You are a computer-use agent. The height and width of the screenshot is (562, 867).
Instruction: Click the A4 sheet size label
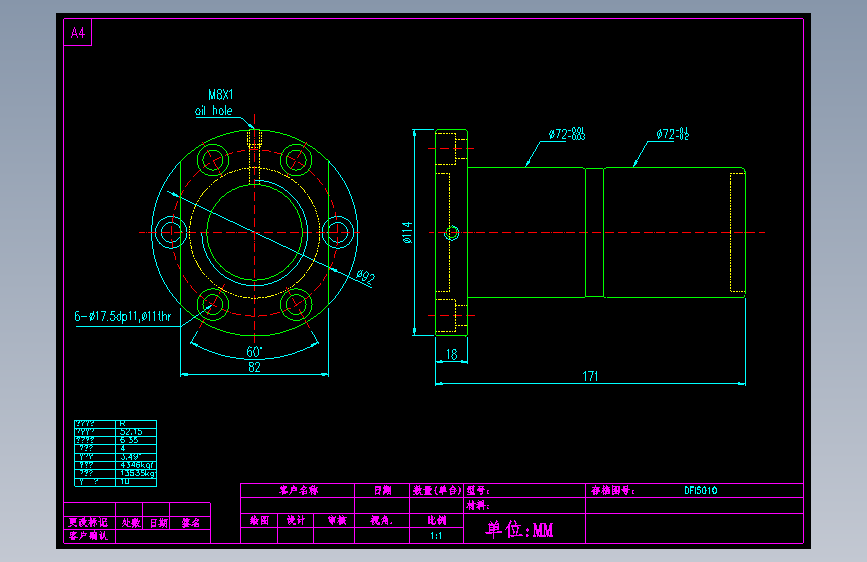pos(78,33)
